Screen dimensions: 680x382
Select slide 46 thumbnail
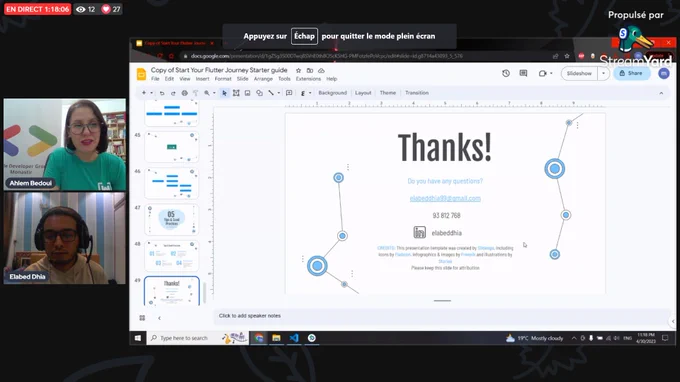pos(172,183)
